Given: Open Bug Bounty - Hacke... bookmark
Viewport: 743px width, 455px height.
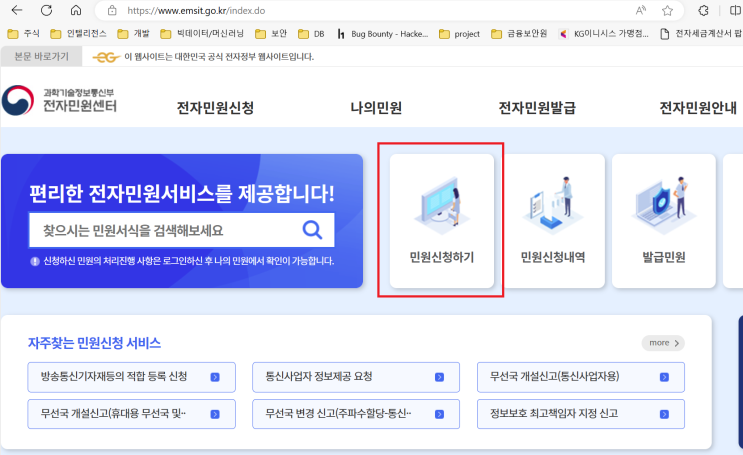Looking at the screenshot, I should 382,34.
